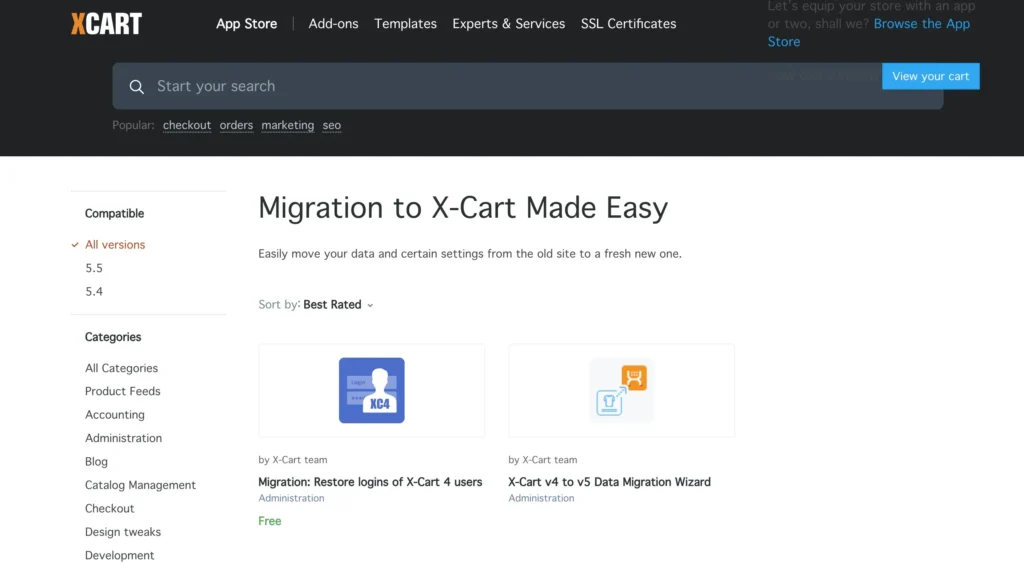Focus the Start your search field
The image size is (1024, 564).
[x=528, y=86]
